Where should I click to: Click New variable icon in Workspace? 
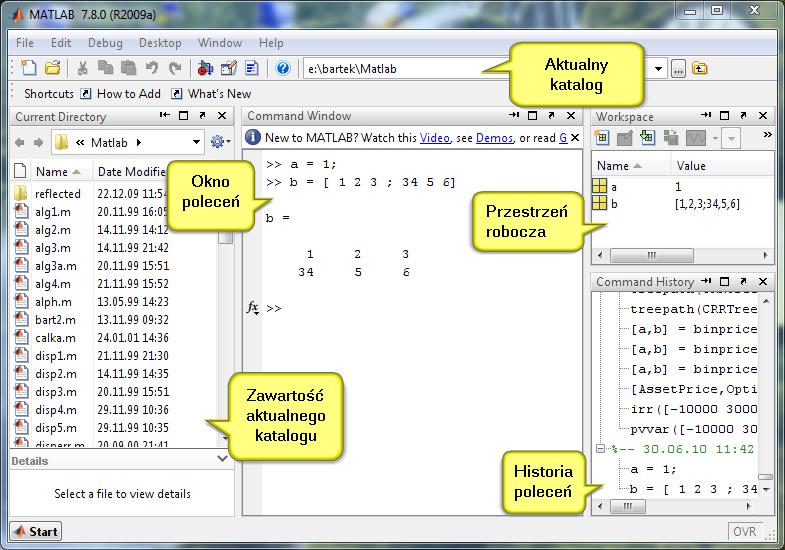(601, 138)
